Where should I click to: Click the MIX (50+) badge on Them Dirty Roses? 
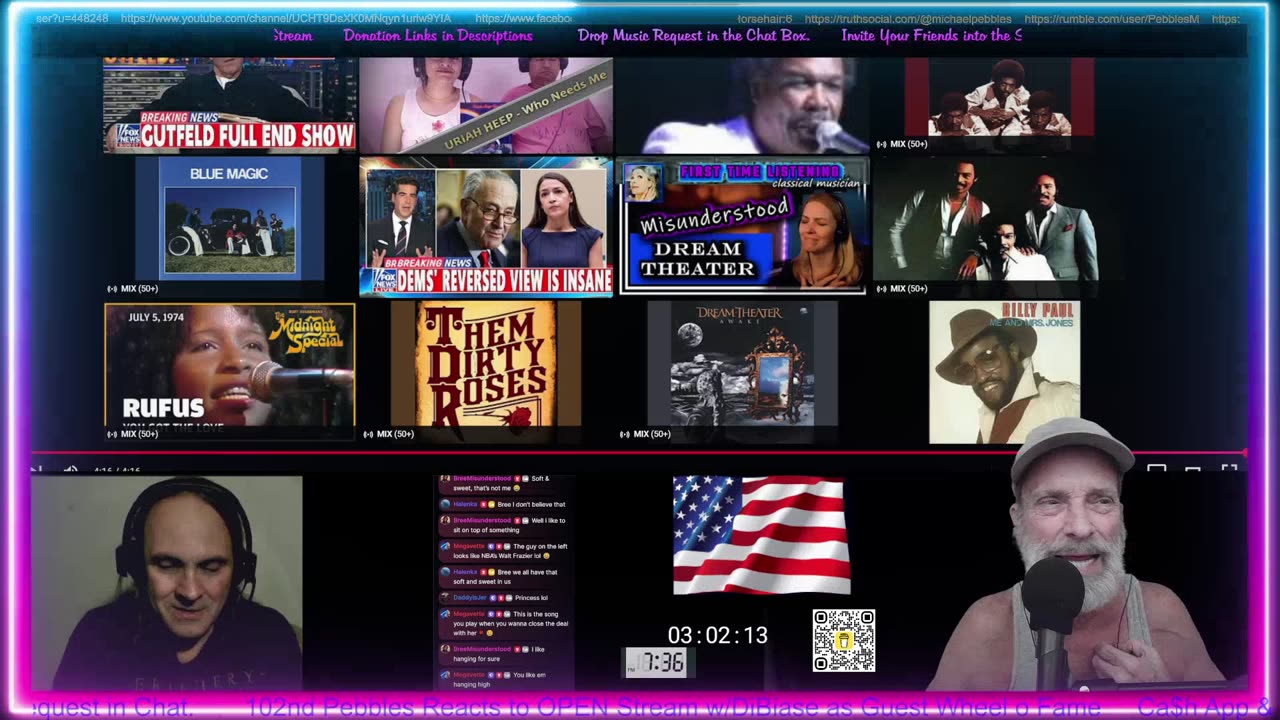[389, 434]
